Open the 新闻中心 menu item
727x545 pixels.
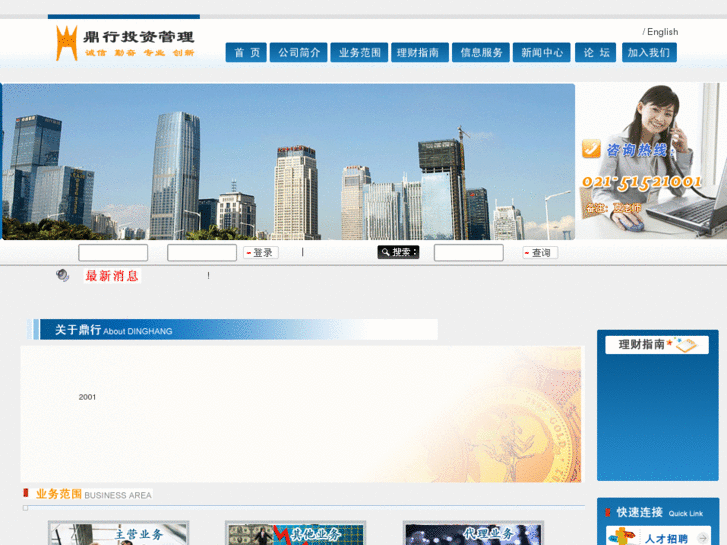(542, 52)
